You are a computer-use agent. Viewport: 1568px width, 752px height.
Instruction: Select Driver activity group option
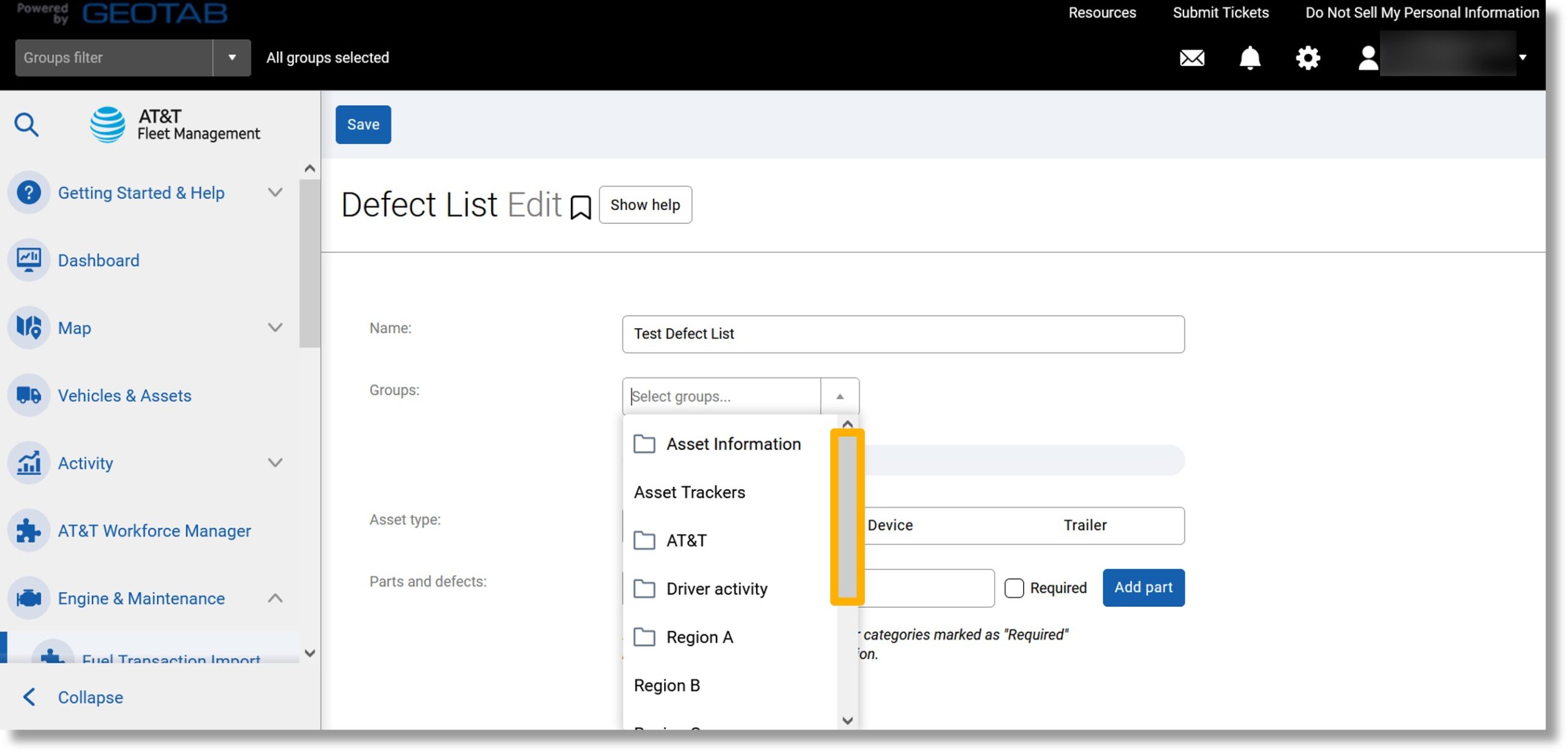click(716, 588)
